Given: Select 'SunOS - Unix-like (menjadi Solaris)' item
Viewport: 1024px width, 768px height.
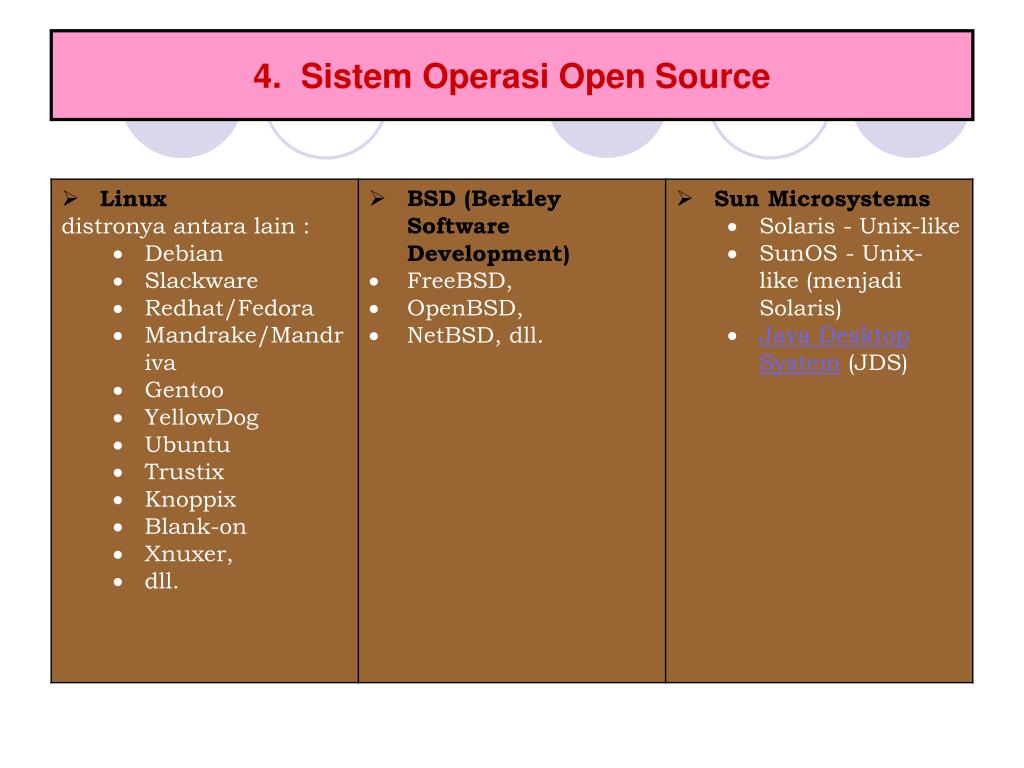Looking at the screenshot, I should point(841,281).
